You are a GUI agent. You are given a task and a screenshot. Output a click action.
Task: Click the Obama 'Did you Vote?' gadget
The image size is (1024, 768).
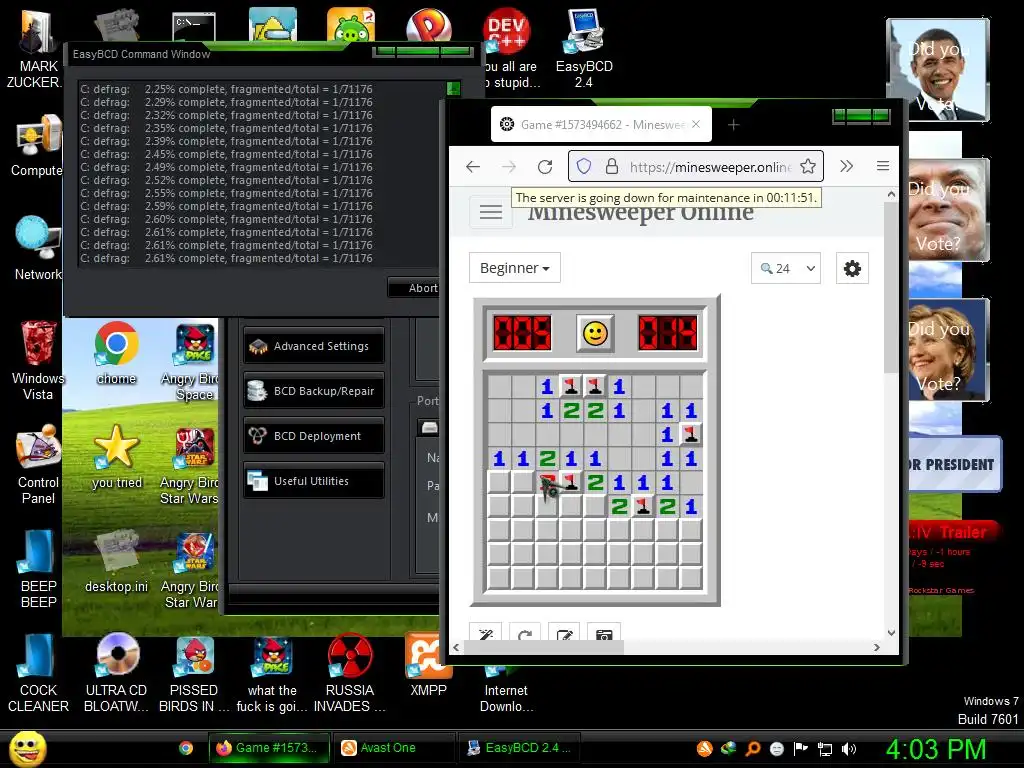[938, 70]
